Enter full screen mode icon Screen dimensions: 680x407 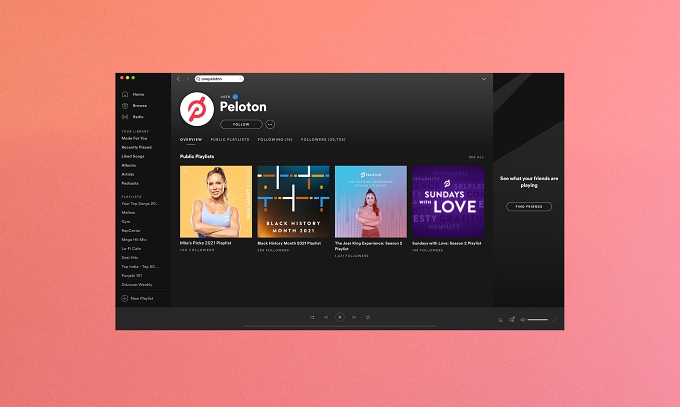[554, 320]
